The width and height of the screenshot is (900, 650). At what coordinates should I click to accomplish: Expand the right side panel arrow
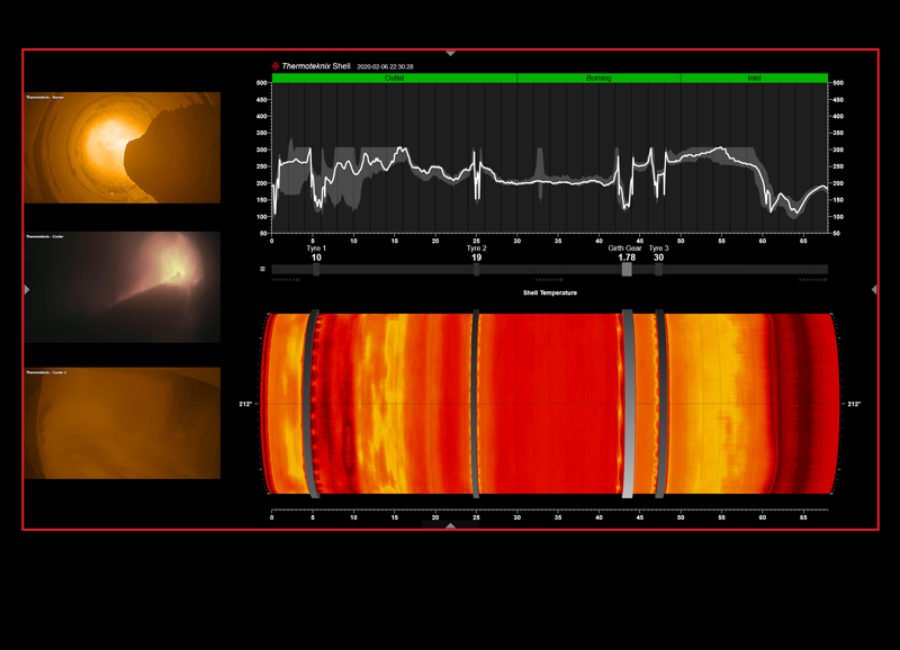[x=874, y=289]
